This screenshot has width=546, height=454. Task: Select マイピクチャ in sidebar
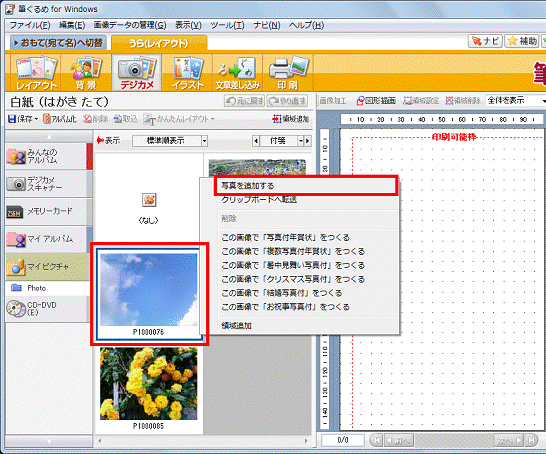47,267
